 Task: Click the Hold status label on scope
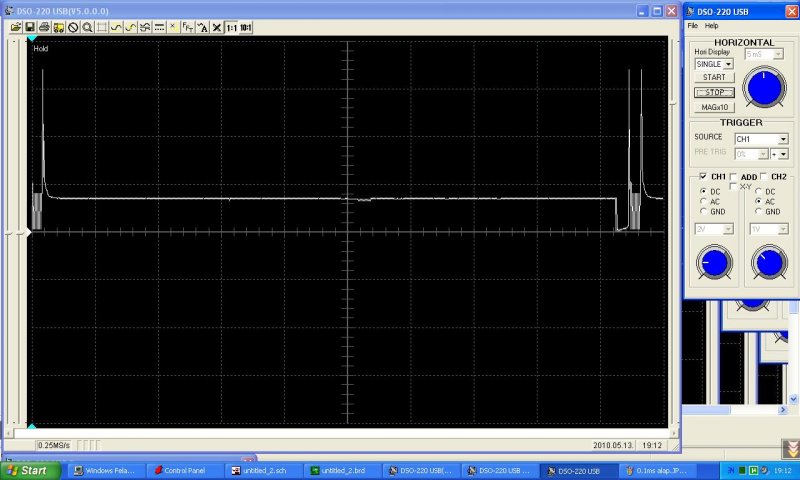coord(41,48)
